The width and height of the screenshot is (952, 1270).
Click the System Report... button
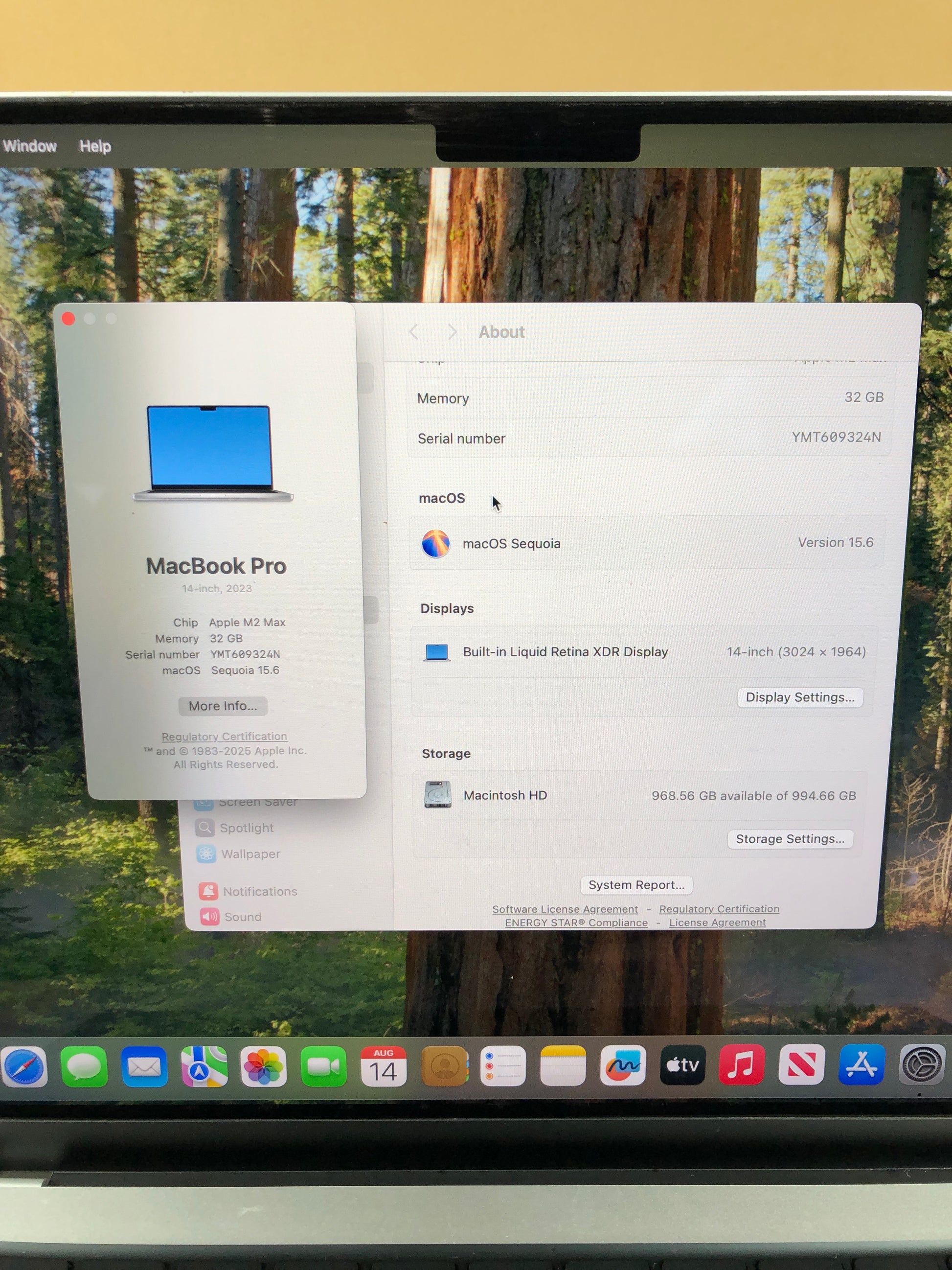point(636,885)
